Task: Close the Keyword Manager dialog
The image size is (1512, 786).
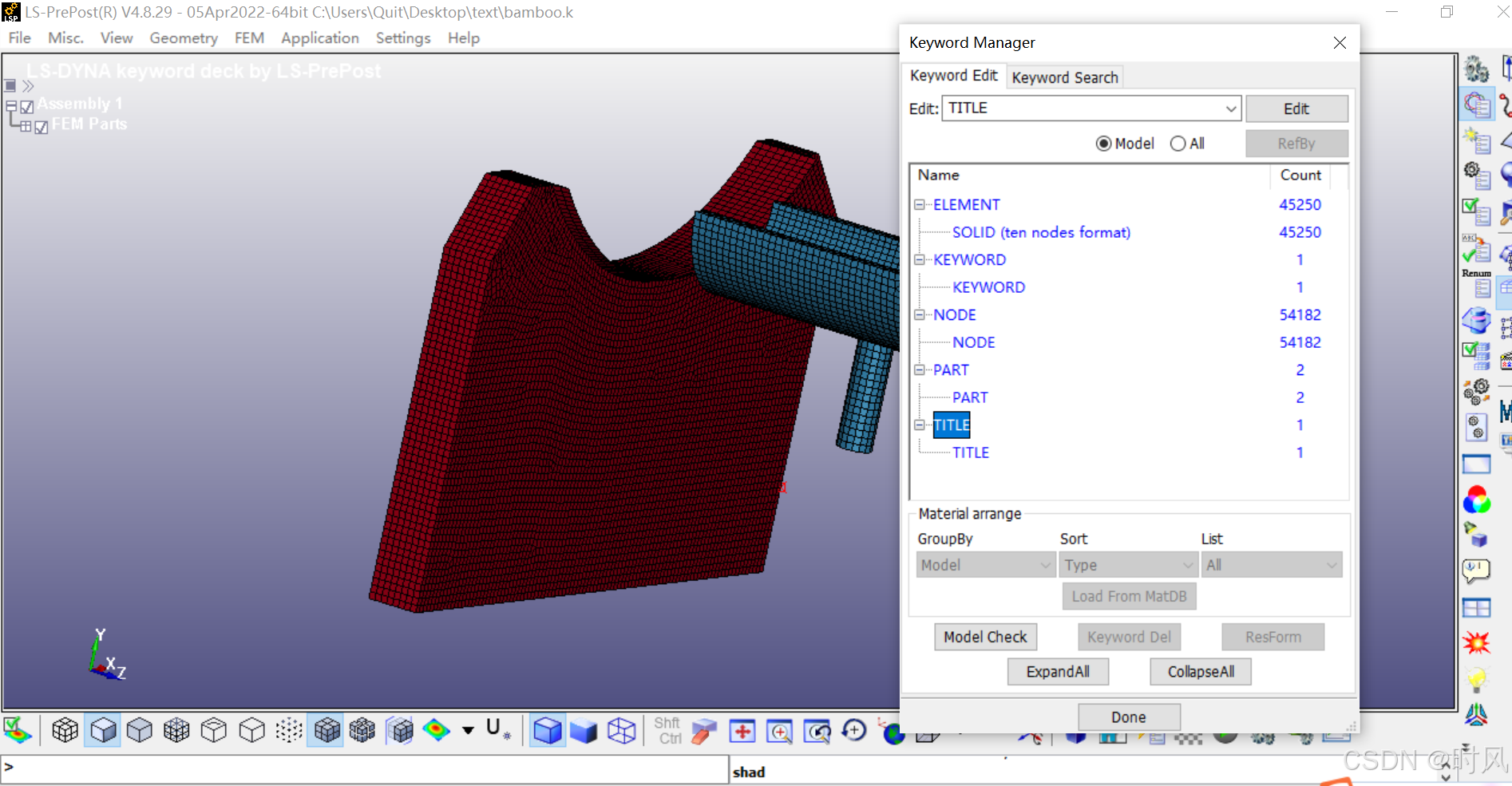Action: pos(1340,43)
